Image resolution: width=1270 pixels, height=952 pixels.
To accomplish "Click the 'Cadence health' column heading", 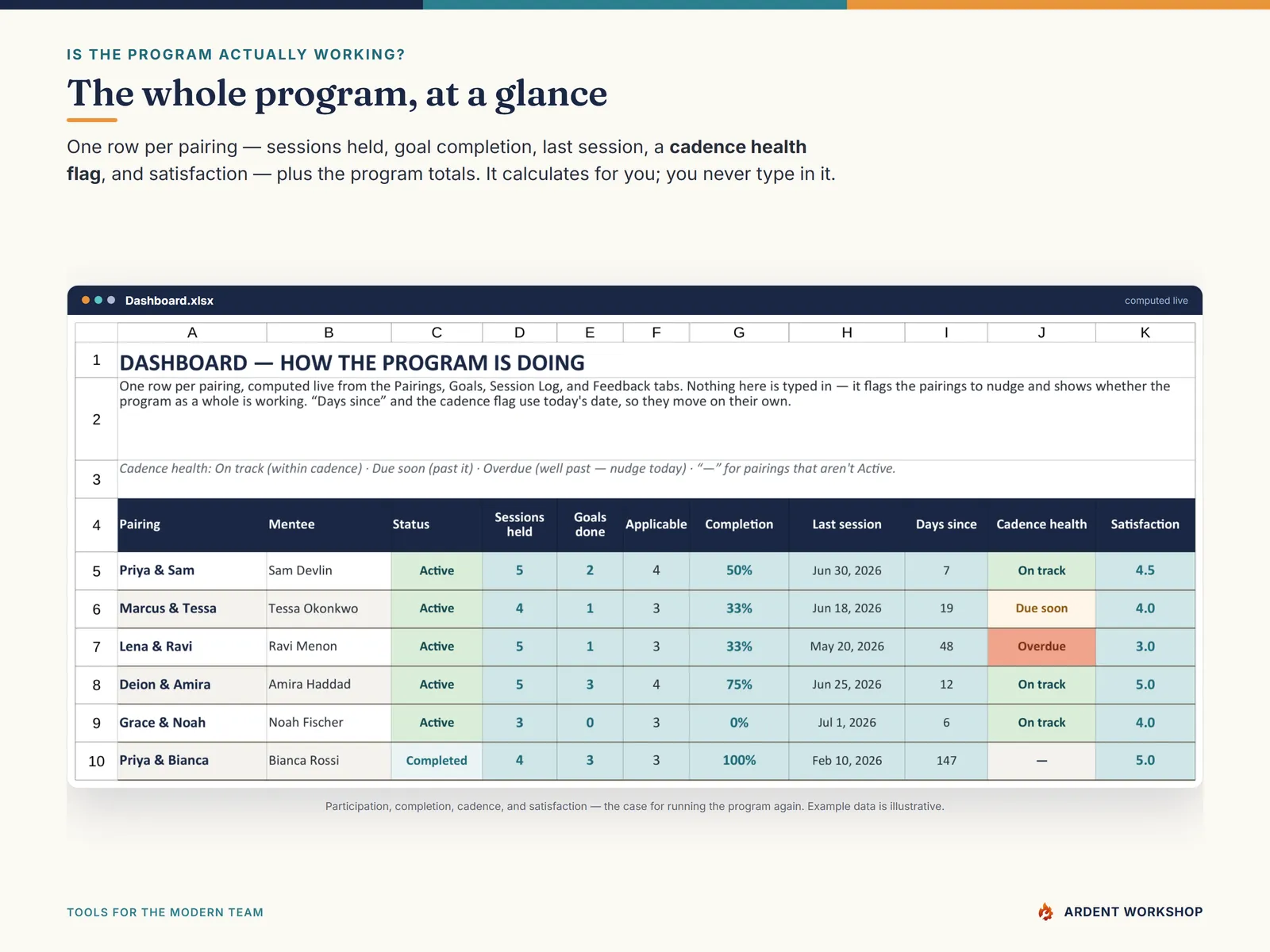I will coord(1041,524).
